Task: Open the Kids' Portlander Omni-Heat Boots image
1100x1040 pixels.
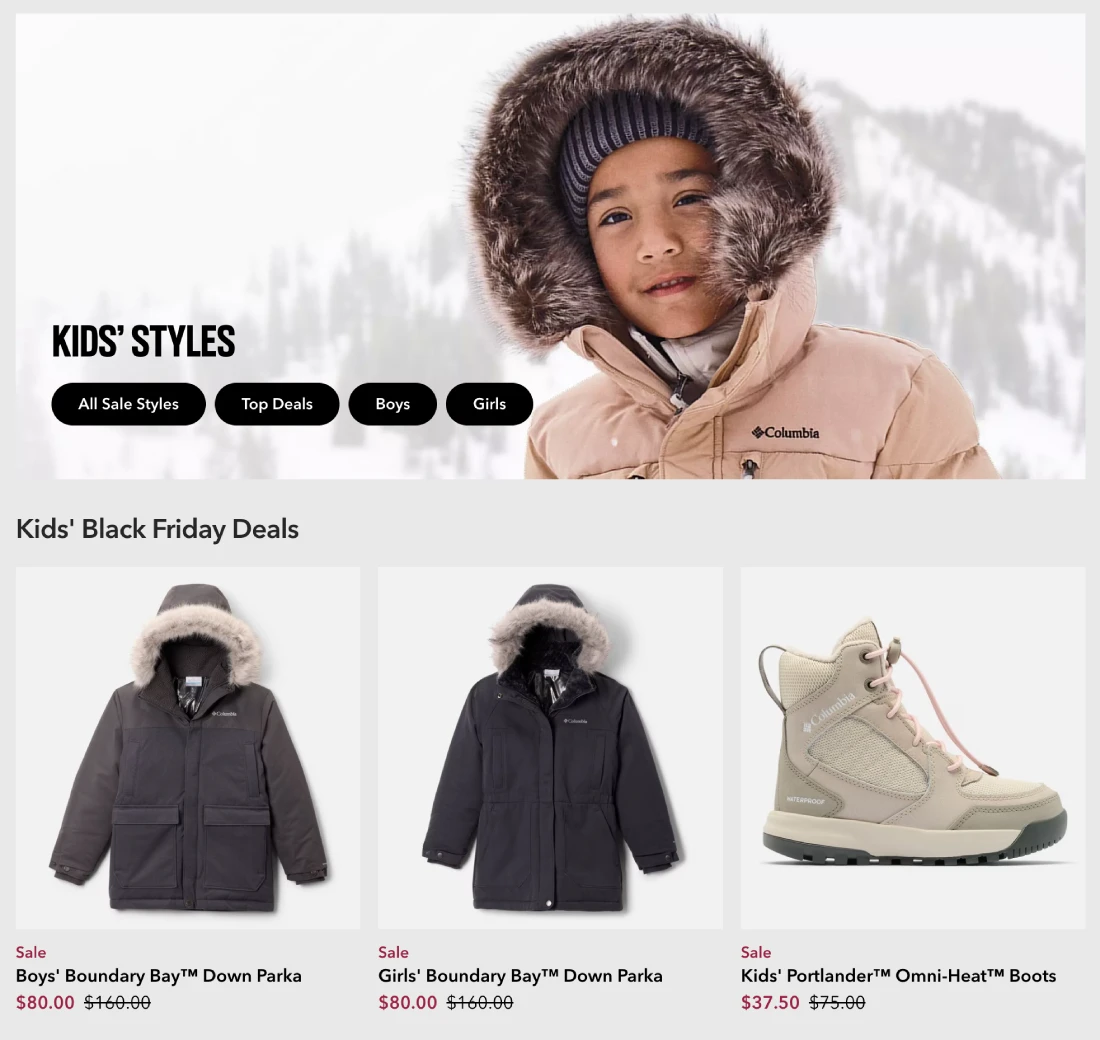Action: (x=913, y=748)
